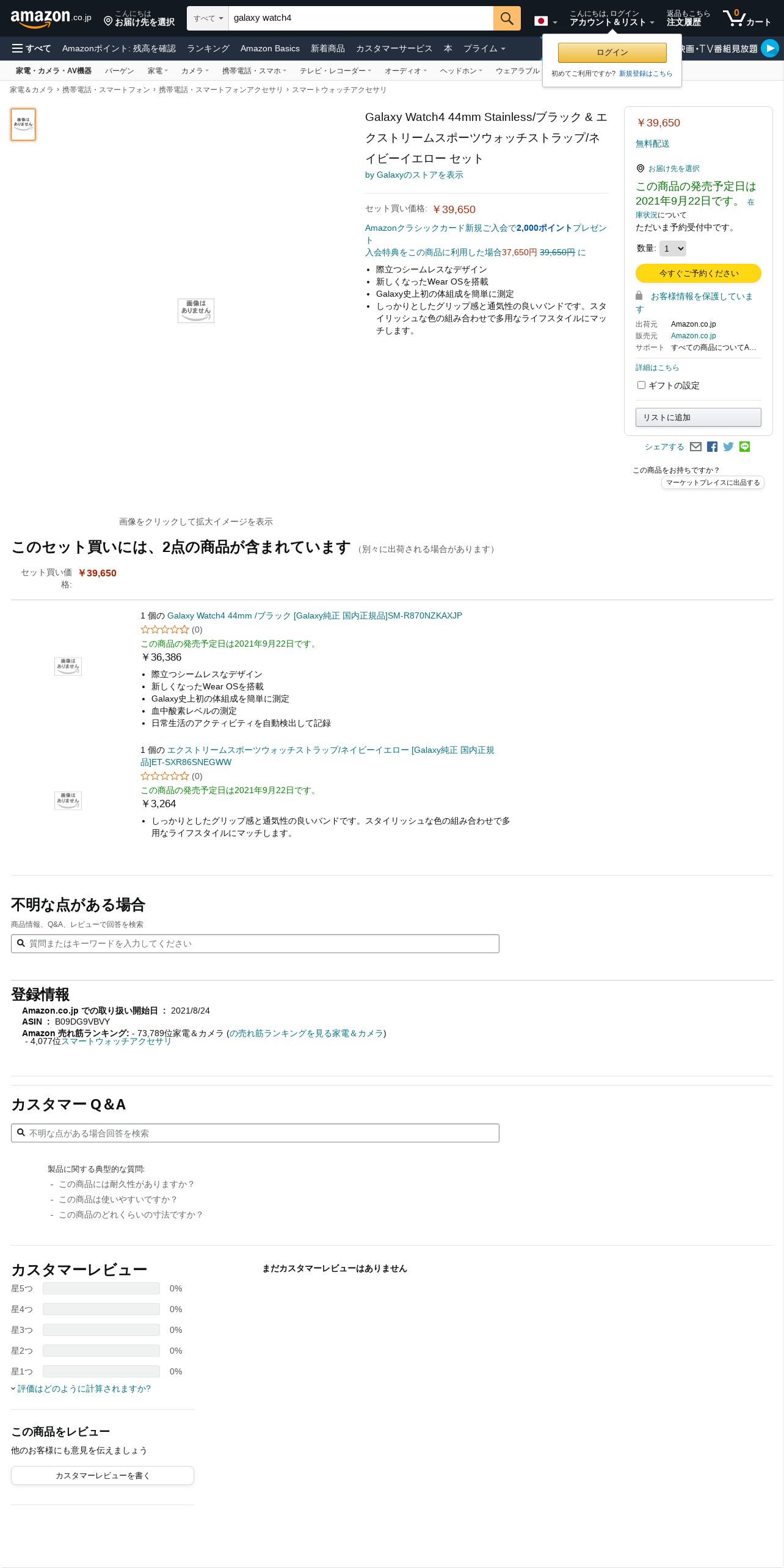Click the sports strap bundle item image
Viewport: 784px width, 1568px height.
pyautogui.click(x=68, y=800)
